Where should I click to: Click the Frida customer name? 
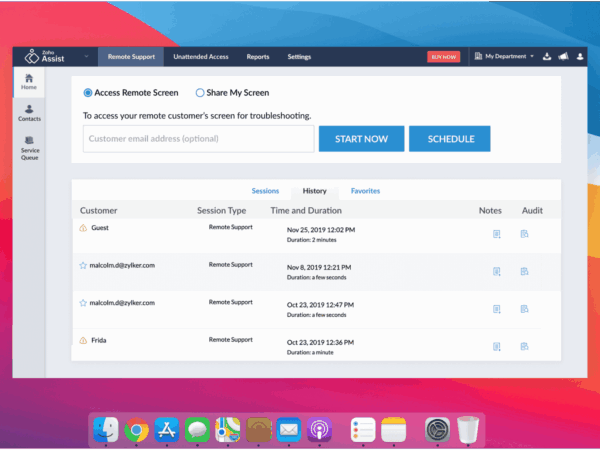[99, 340]
